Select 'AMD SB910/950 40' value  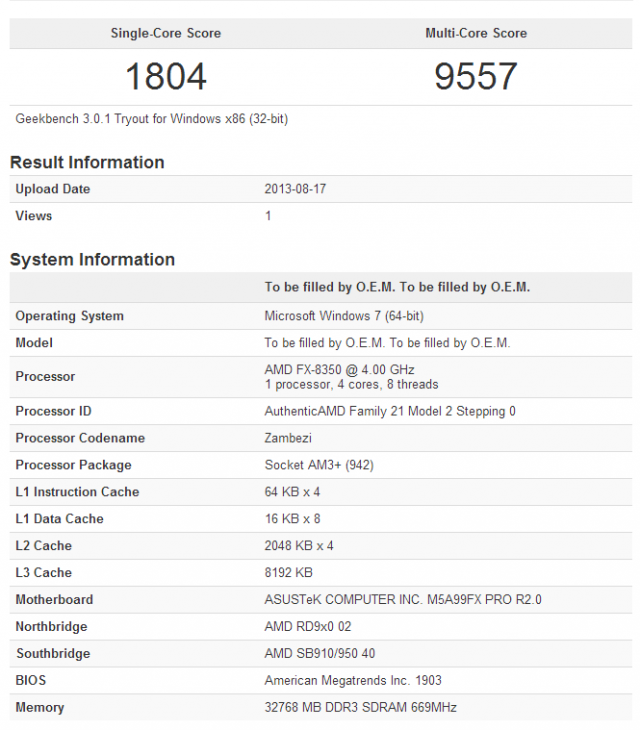tap(320, 654)
